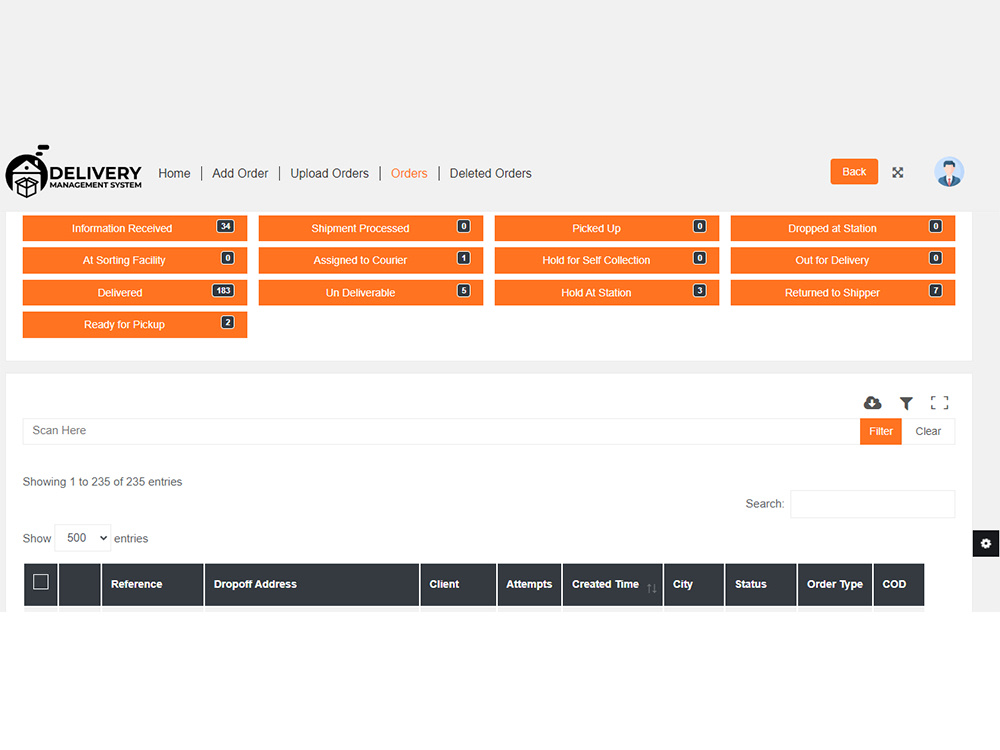Image resolution: width=1000 pixels, height=750 pixels.
Task: Sort by Created Time arrows
Action: pos(651,588)
